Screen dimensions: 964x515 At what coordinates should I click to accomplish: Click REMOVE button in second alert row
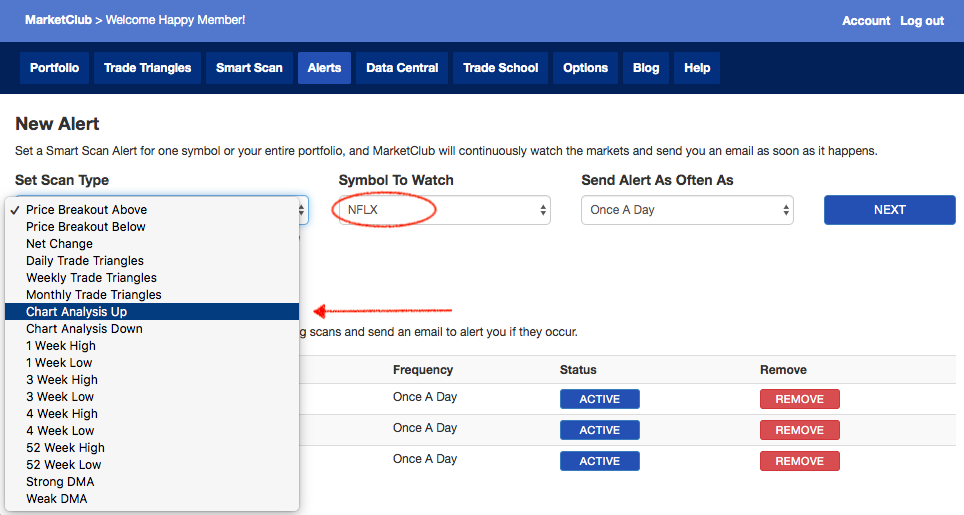pos(799,430)
